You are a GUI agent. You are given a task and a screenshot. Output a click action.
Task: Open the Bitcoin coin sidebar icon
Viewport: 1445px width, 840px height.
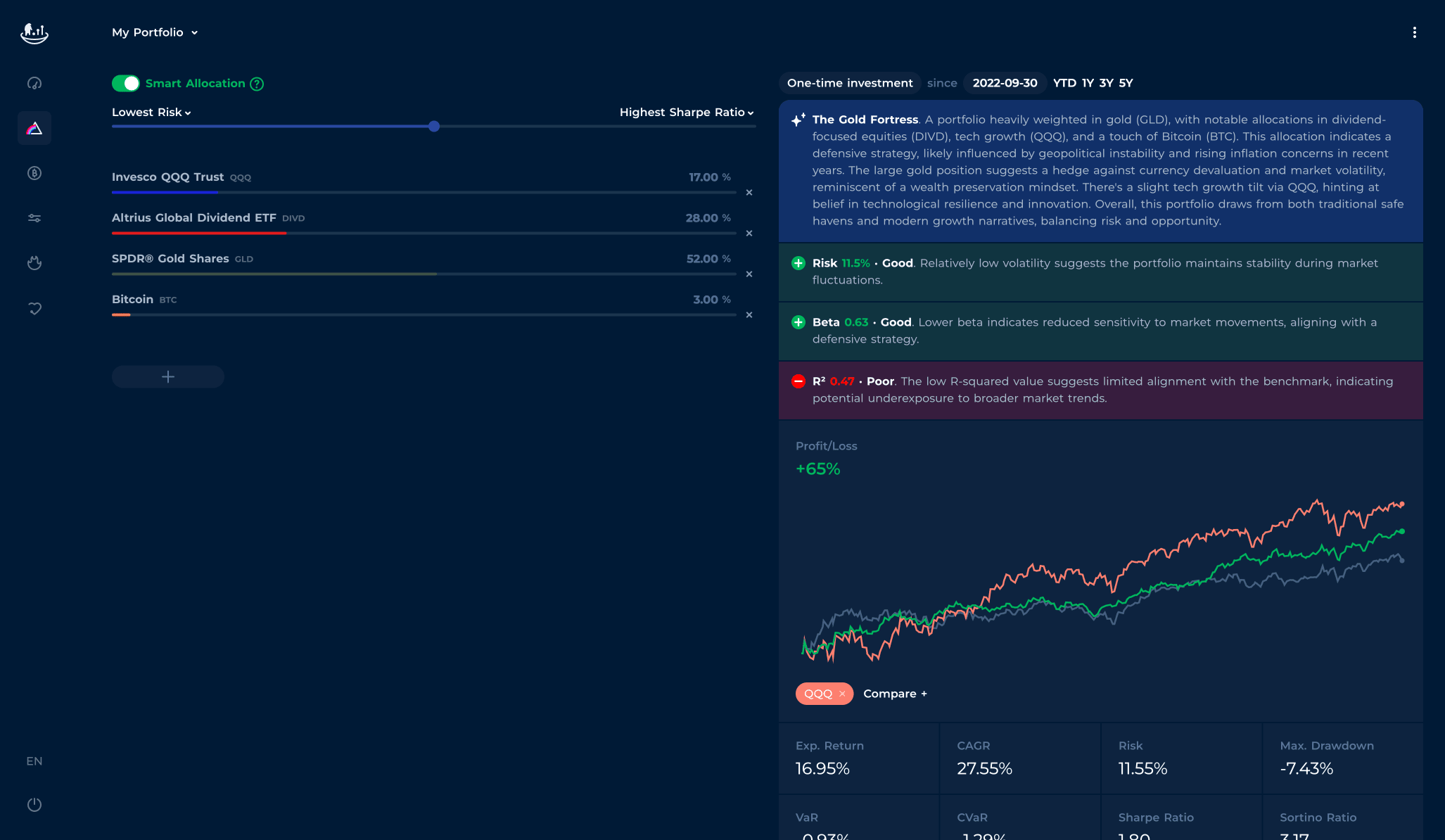[x=34, y=173]
